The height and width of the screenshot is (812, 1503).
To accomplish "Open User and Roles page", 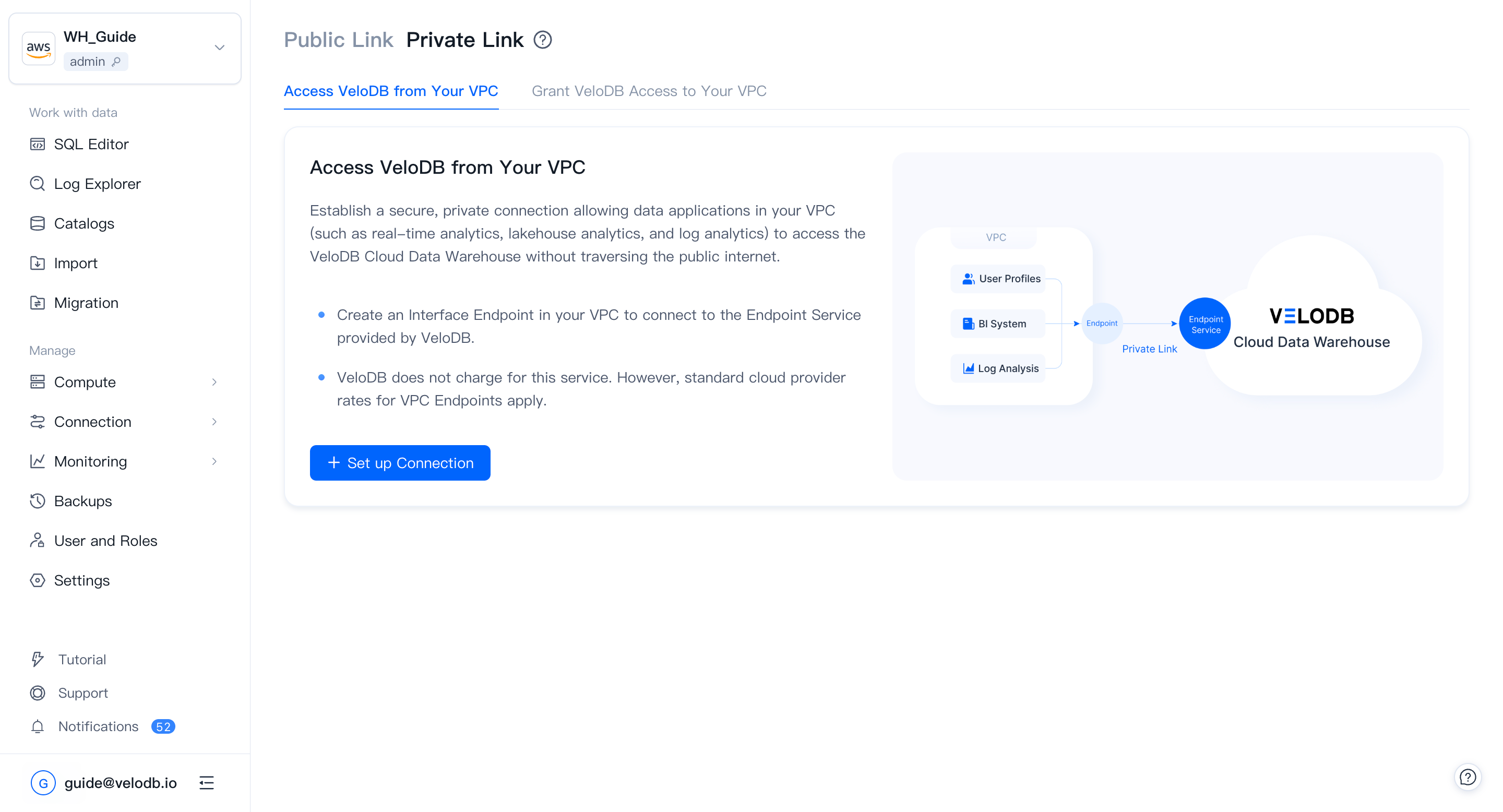I will click(x=105, y=541).
